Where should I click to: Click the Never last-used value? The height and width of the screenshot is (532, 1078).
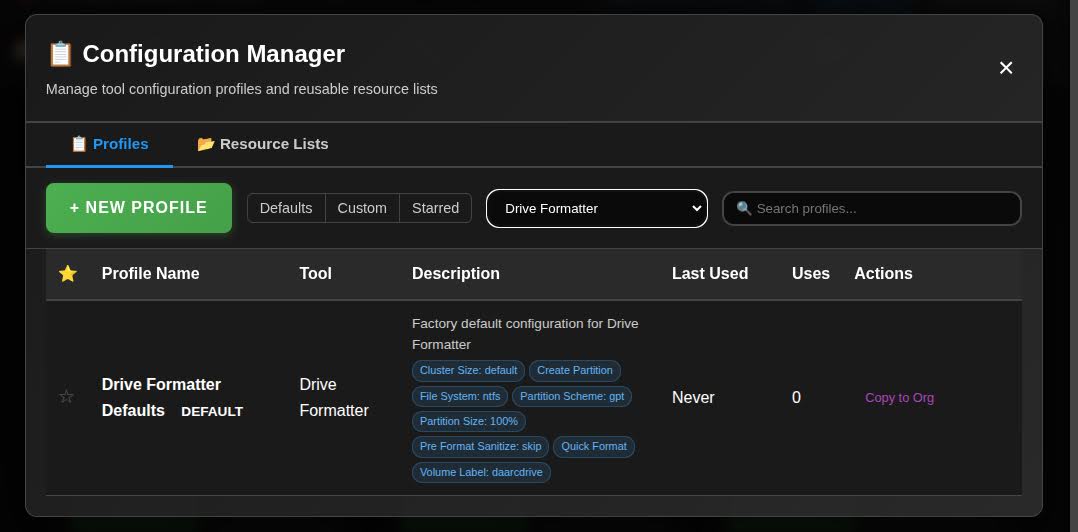(x=693, y=397)
